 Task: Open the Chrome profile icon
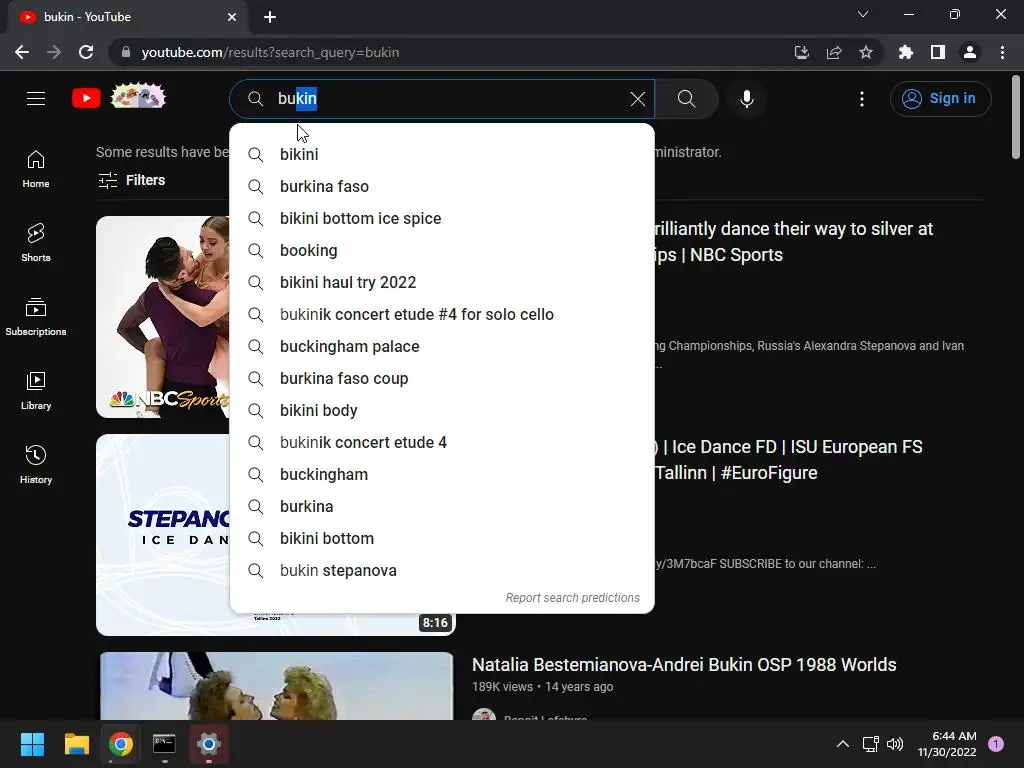(x=970, y=52)
